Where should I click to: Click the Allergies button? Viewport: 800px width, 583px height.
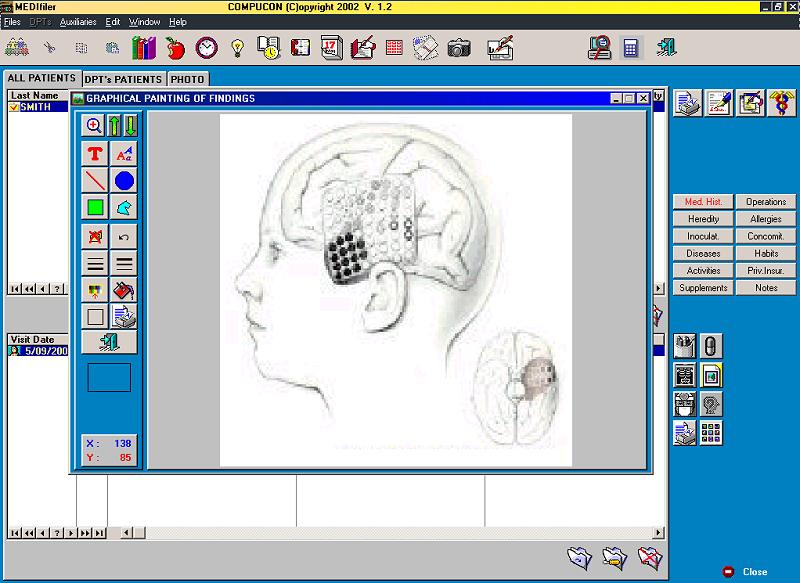click(x=765, y=219)
